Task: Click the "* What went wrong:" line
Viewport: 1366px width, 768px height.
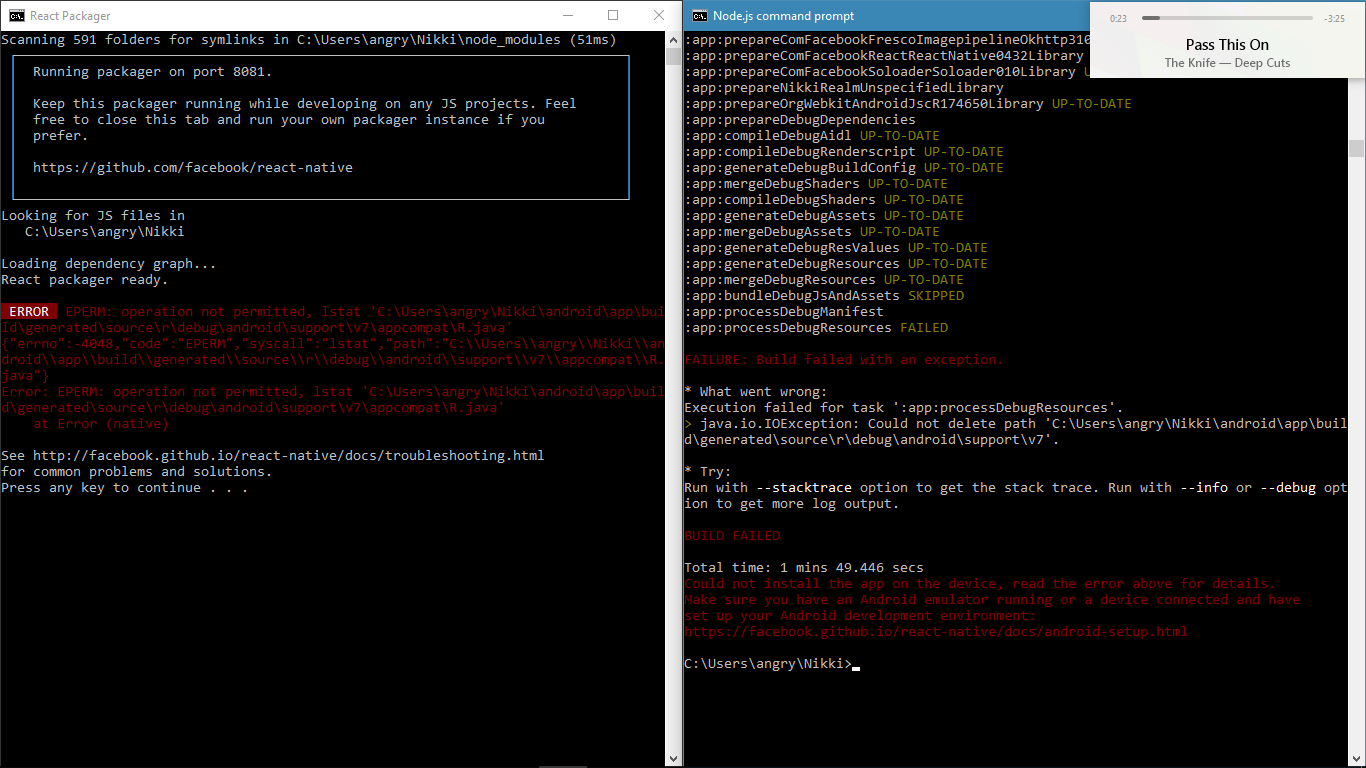Action: click(756, 392)
